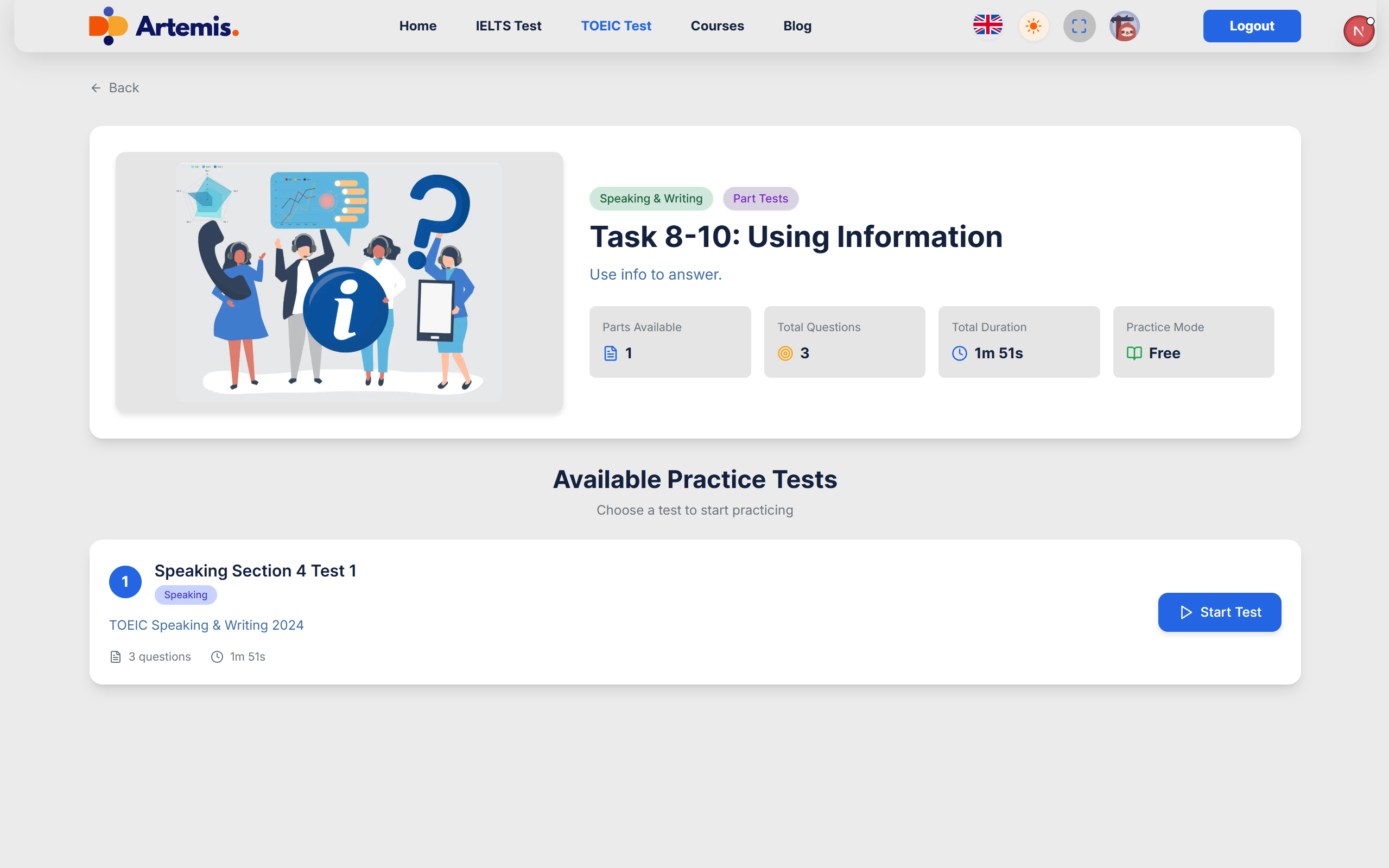1389x868 pixels.
Task: Click the Back arrow icon
Action: click(96, 88)
